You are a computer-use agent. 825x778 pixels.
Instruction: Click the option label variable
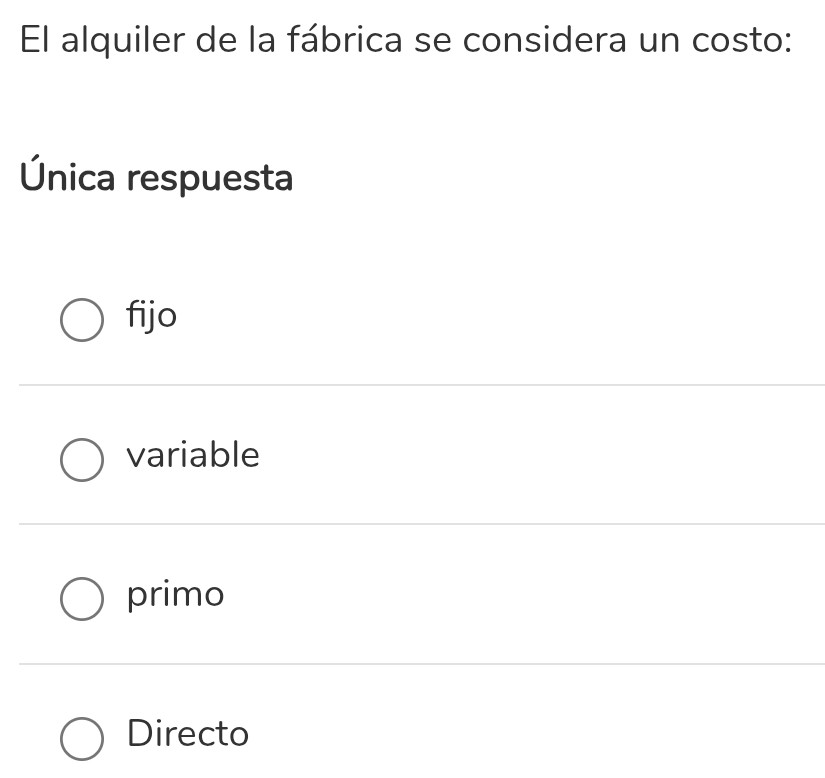pyautogui.click(x=193, y=455)
